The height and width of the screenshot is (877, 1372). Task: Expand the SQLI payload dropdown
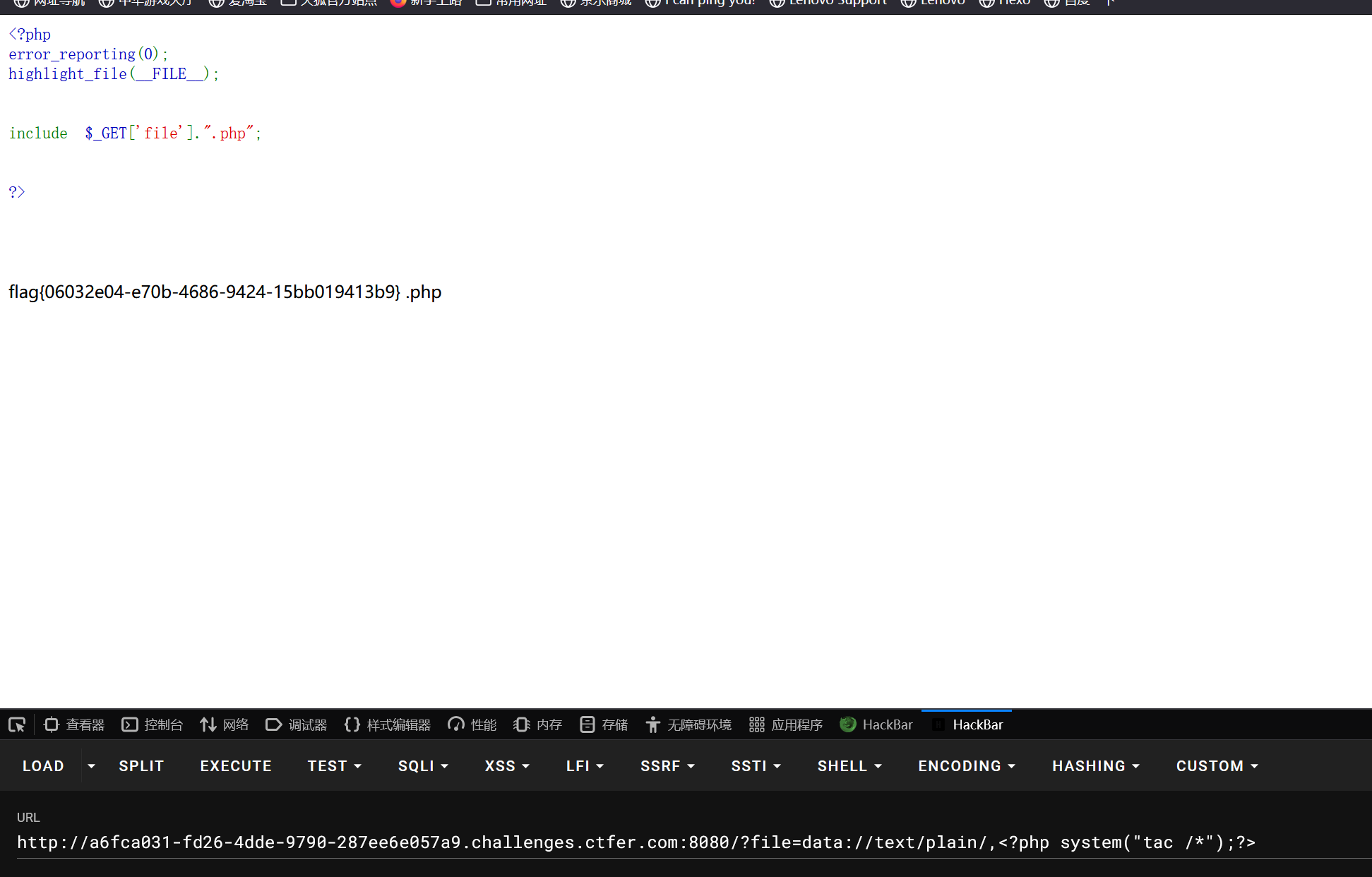423,766
